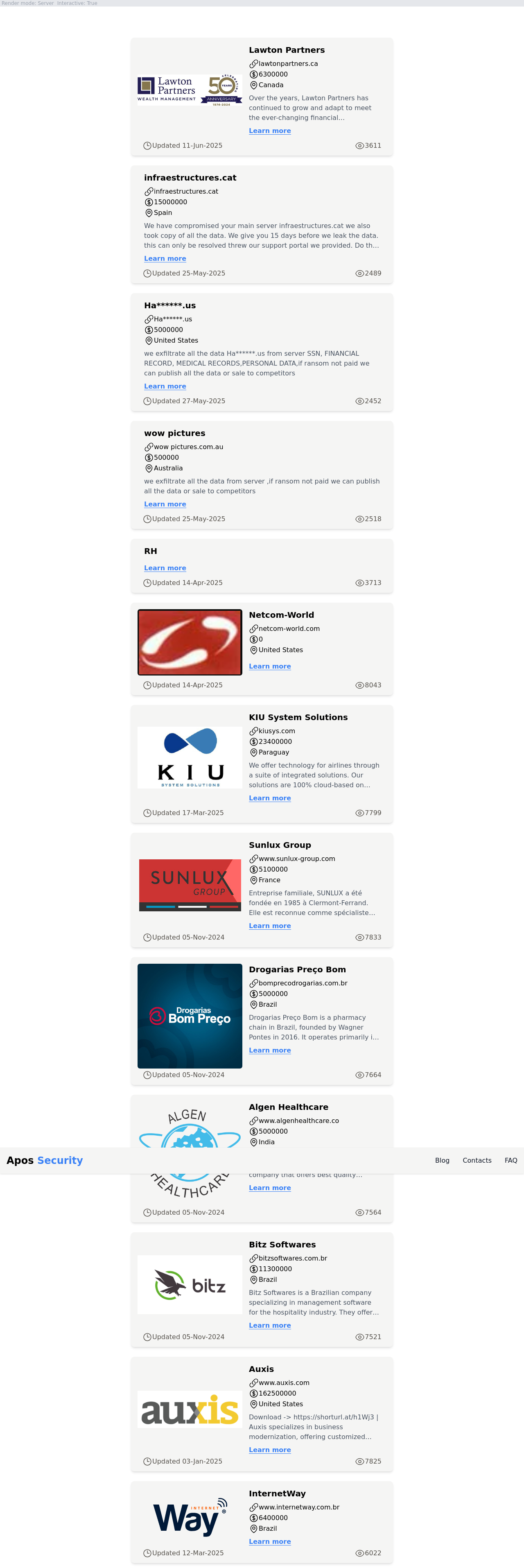Open Learn more for Auxis
This screenshot has height=1568, width=524.
click(270, 1450)
